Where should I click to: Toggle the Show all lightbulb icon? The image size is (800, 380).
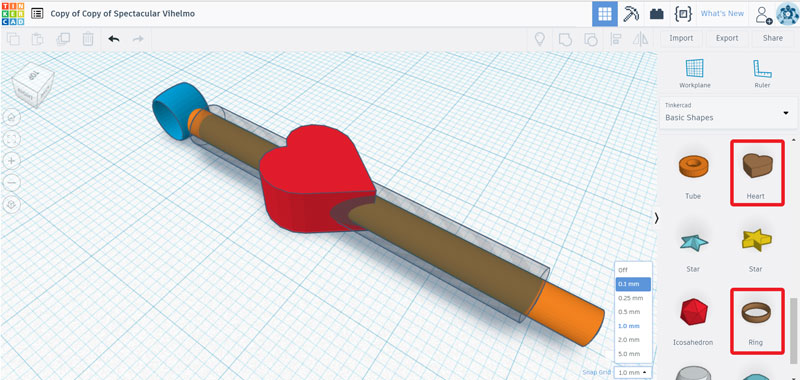(x=539, y=39)
